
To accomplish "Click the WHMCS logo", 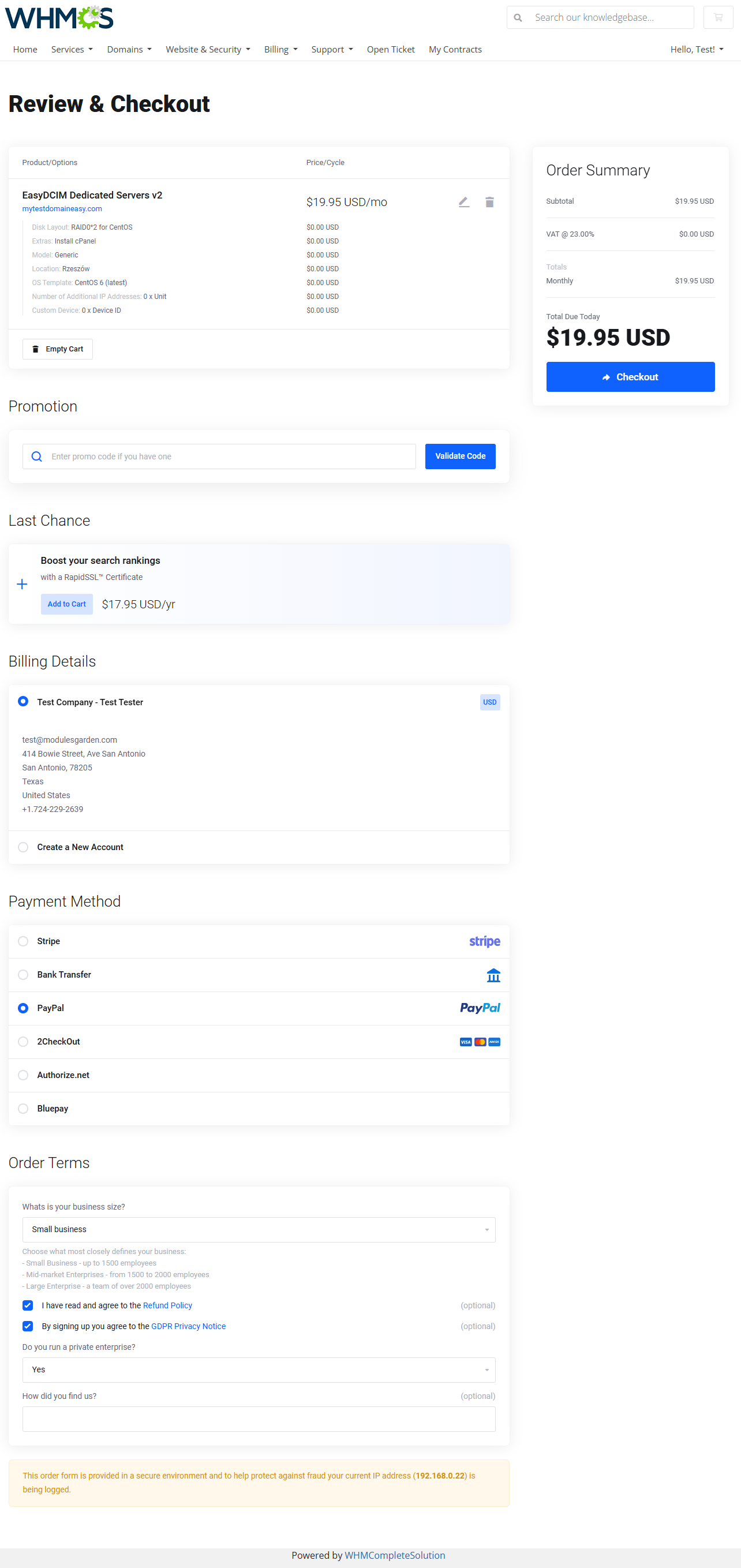I will tap(59, 18).
